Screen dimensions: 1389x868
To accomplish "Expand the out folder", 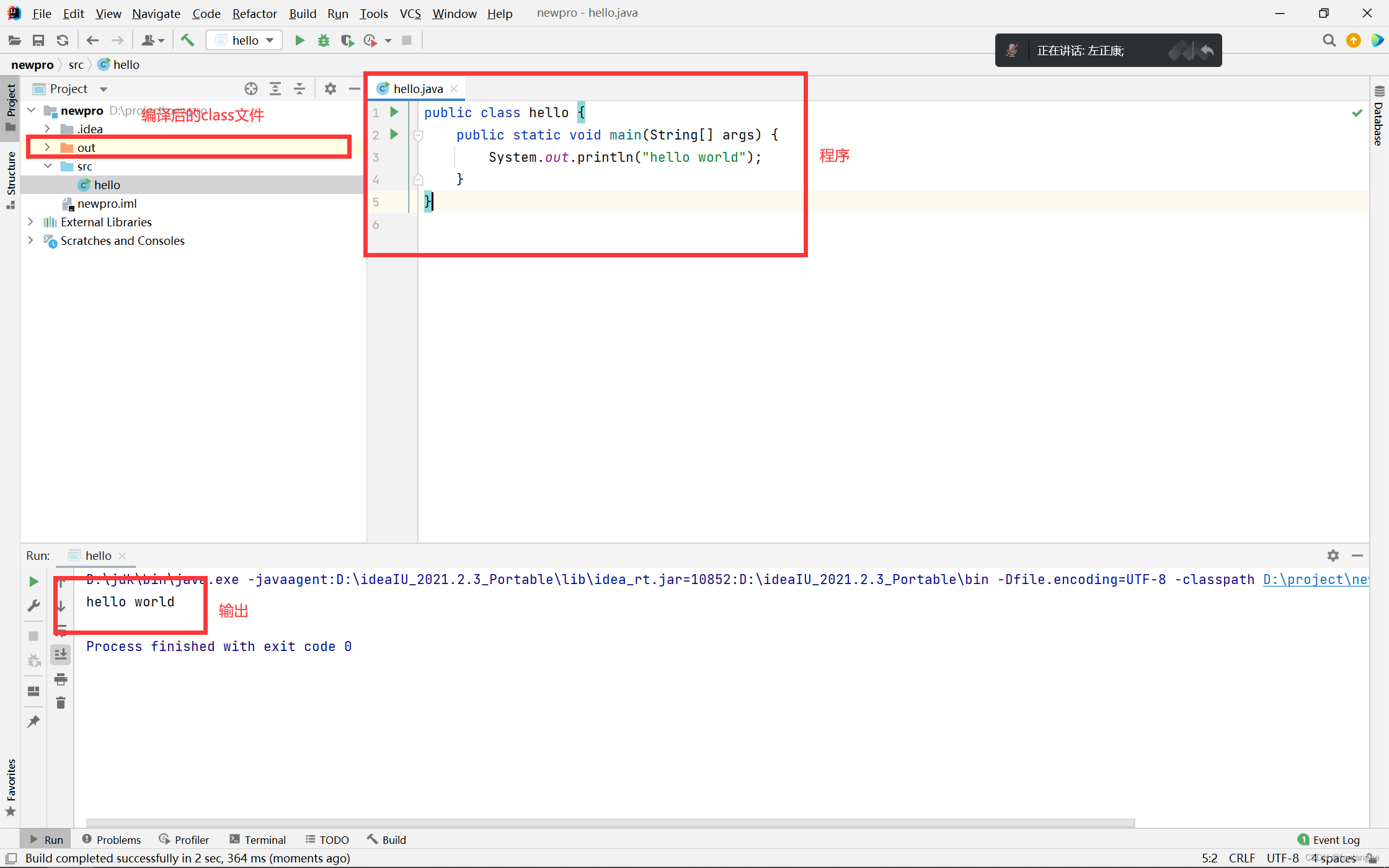I will click(x=47, y=148).
